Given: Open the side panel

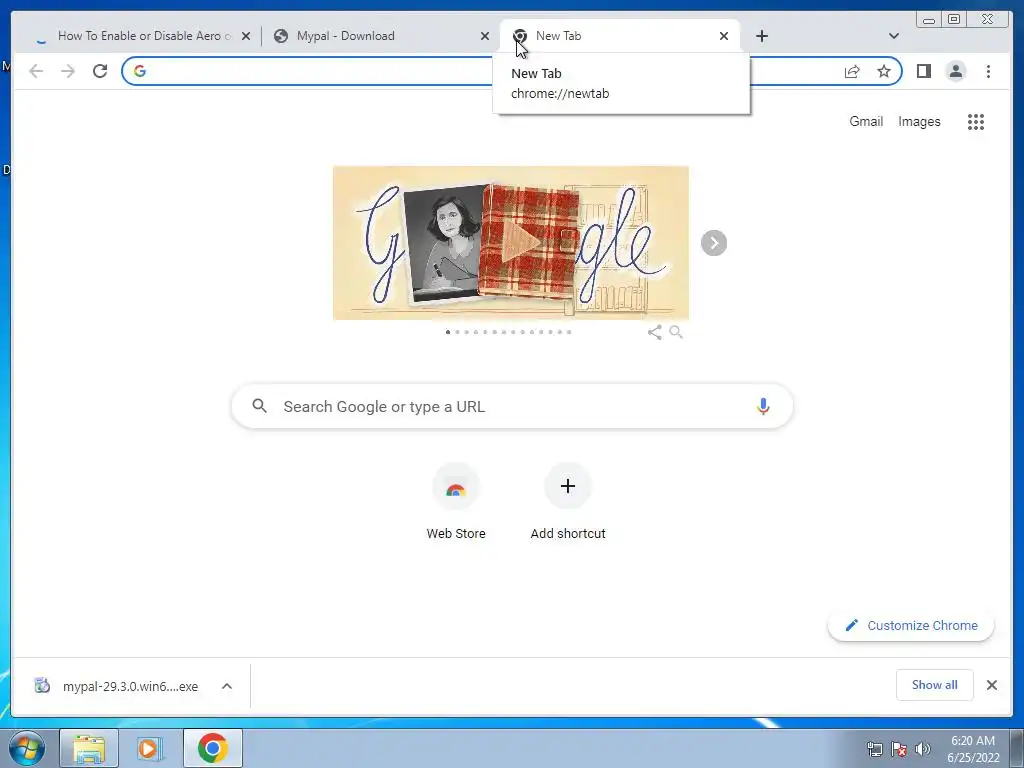Looking at the screenshot, I should tap(923, 71).
